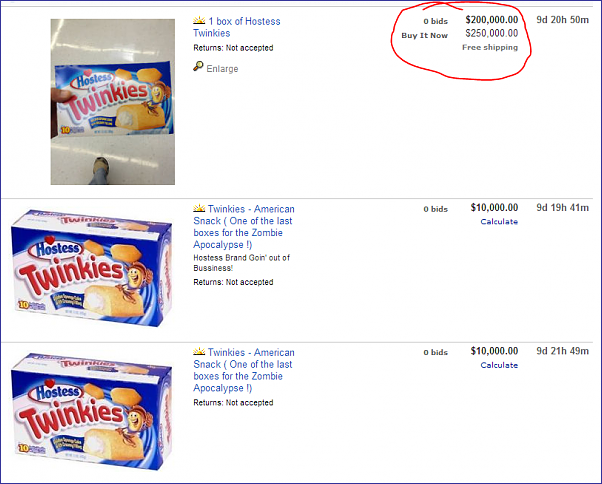
Task: Click the Free shipping text
Action: [490, 47]
